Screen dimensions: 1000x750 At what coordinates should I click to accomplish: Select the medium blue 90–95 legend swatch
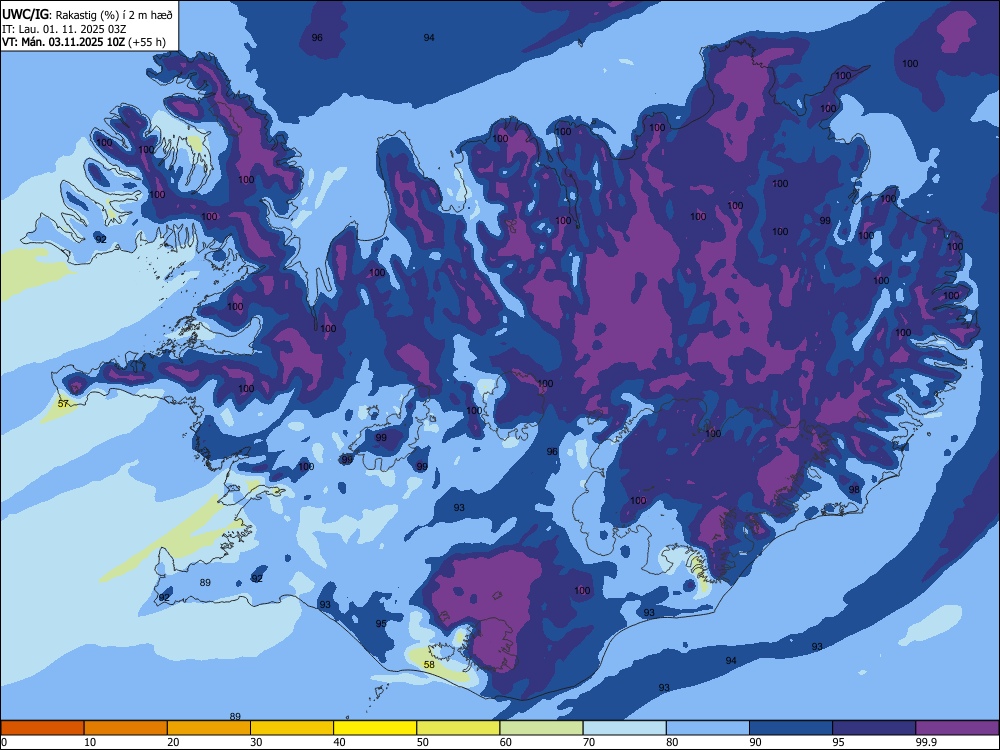(791, 728)
